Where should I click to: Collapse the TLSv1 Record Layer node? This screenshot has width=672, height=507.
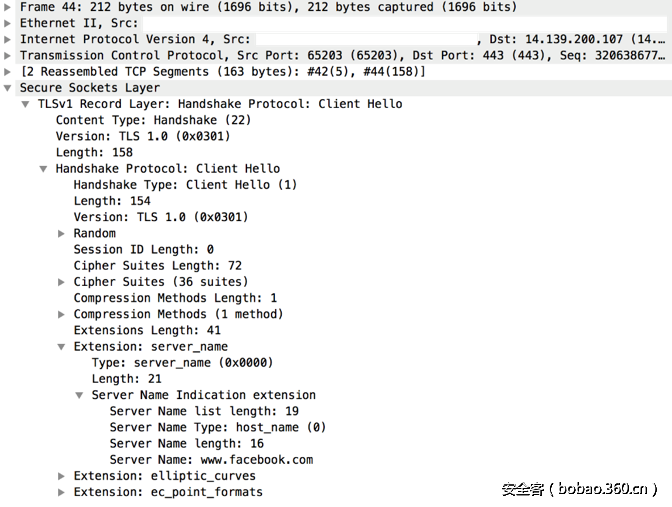pyautogui.click(x=26, y=104)
